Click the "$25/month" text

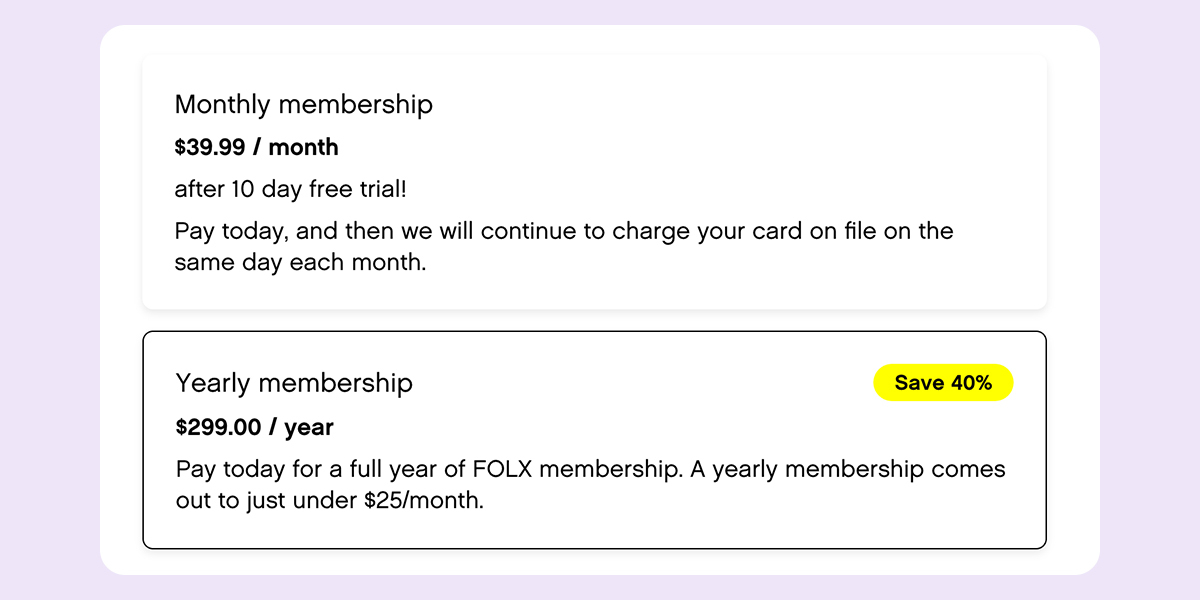tap(423, 500)
